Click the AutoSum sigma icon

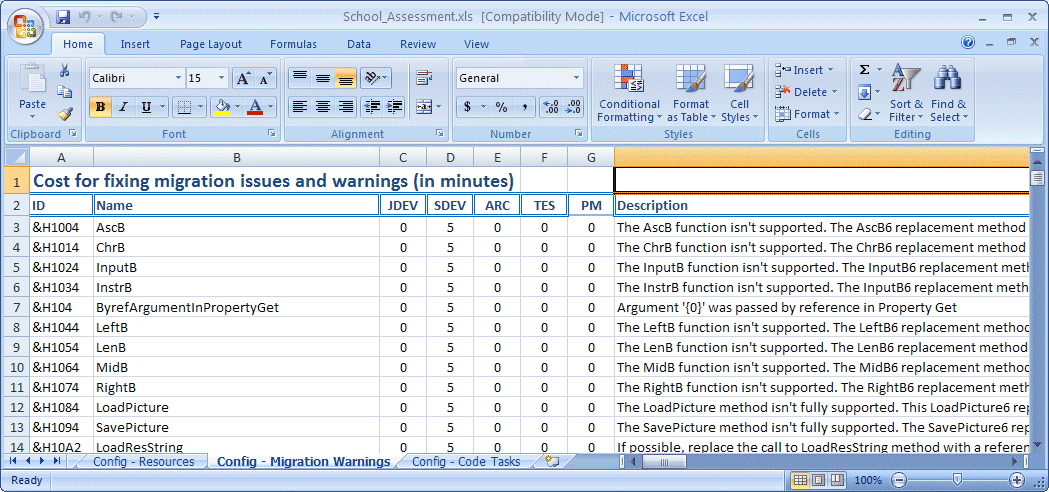point(864,70)
